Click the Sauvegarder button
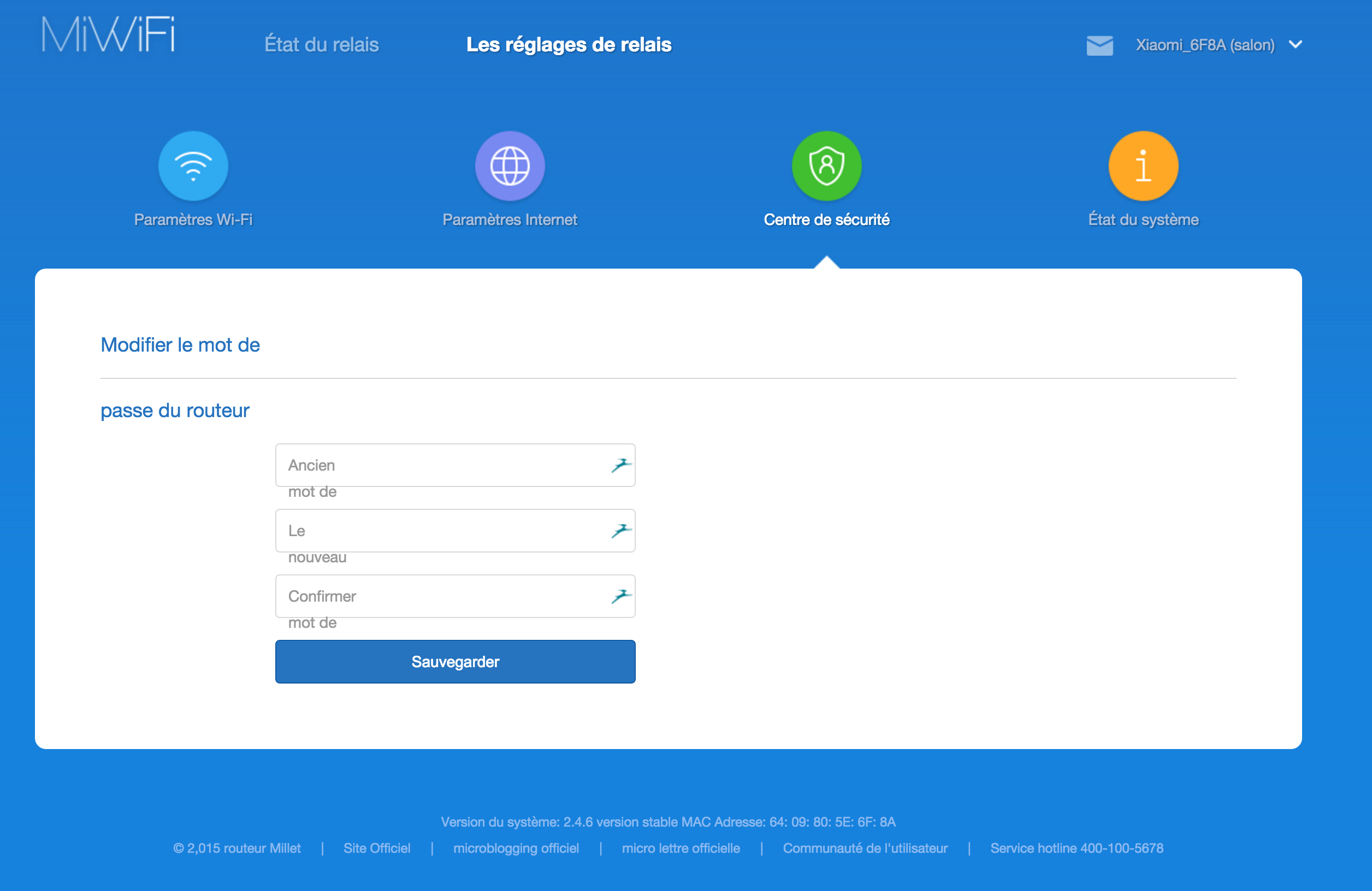The width and height of the screenshot is (1372, 891). click(455, 662)
